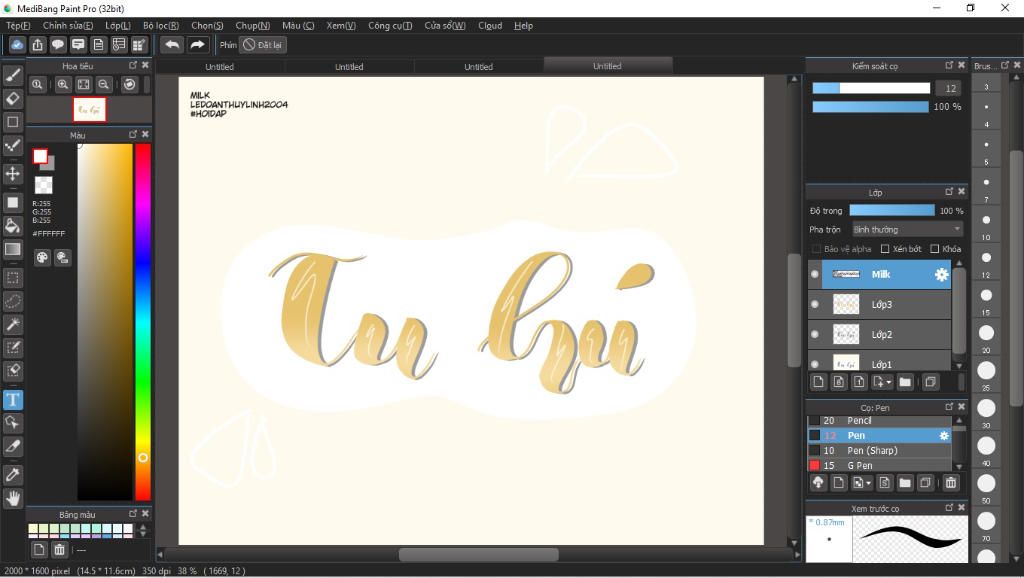Open the Help menu
The width and height of the screenshot is (1024, 578).
523,25
